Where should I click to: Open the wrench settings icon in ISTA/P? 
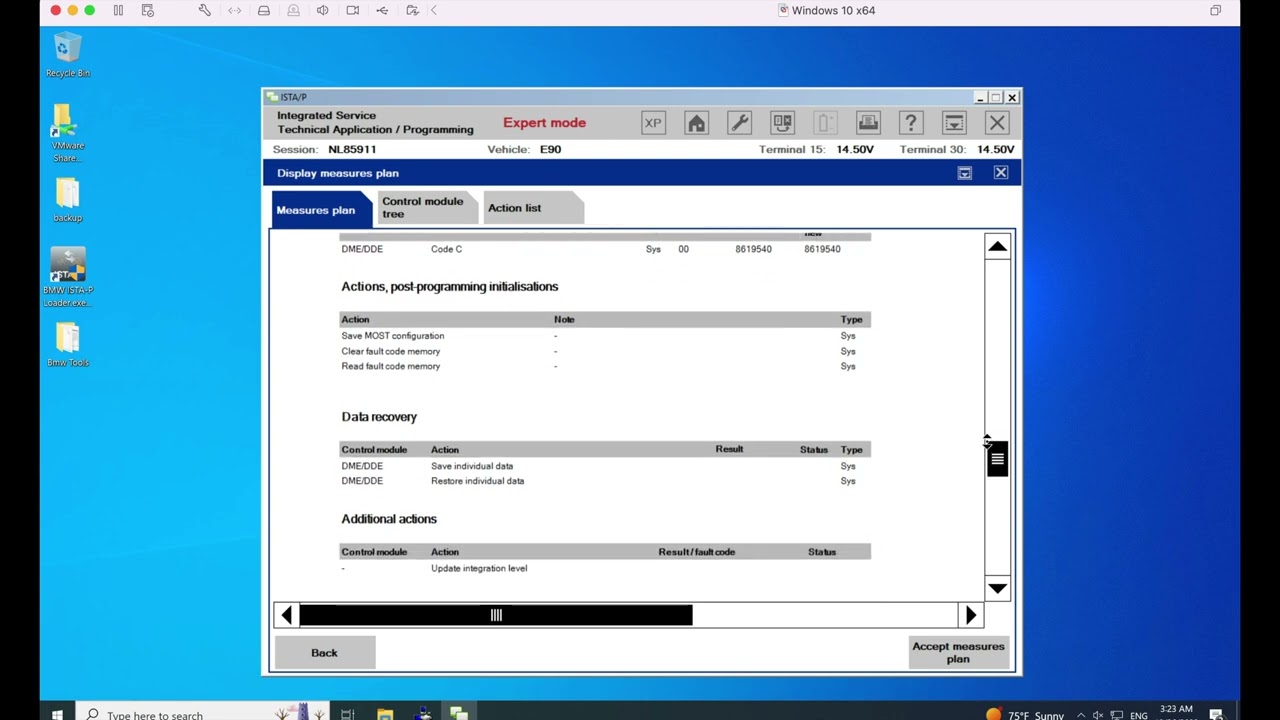(x=739, y=123)
